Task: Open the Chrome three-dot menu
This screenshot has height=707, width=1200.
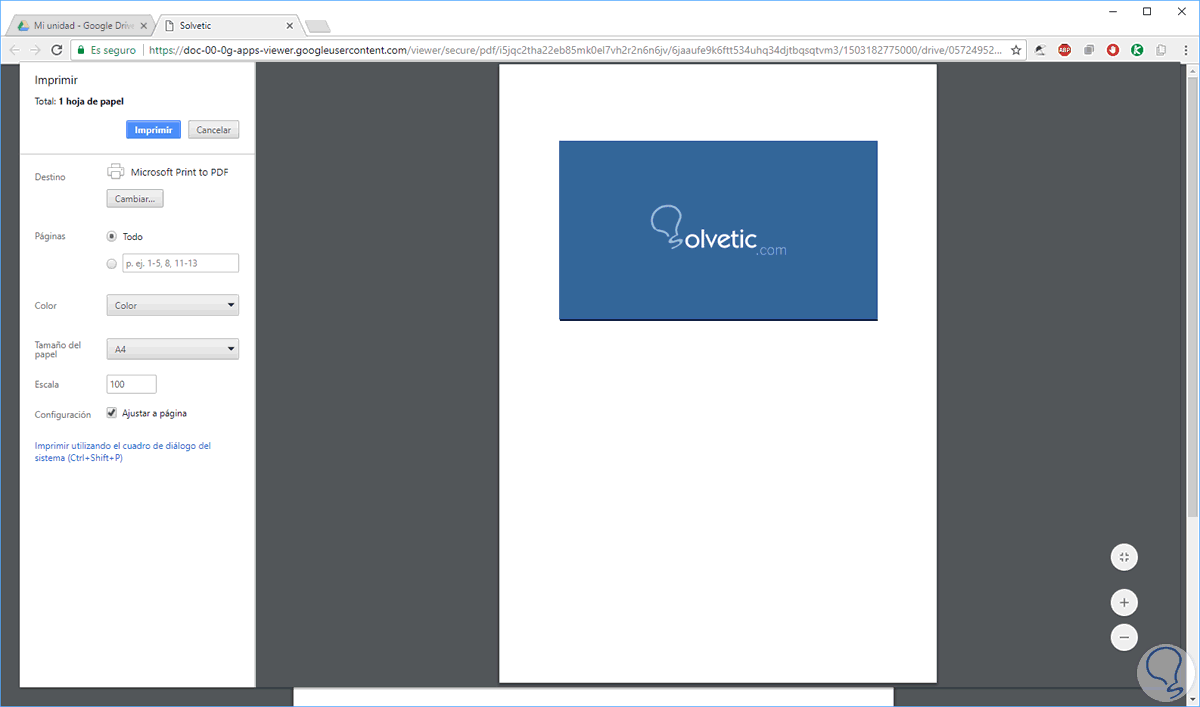Action: tap(1185, 49)
